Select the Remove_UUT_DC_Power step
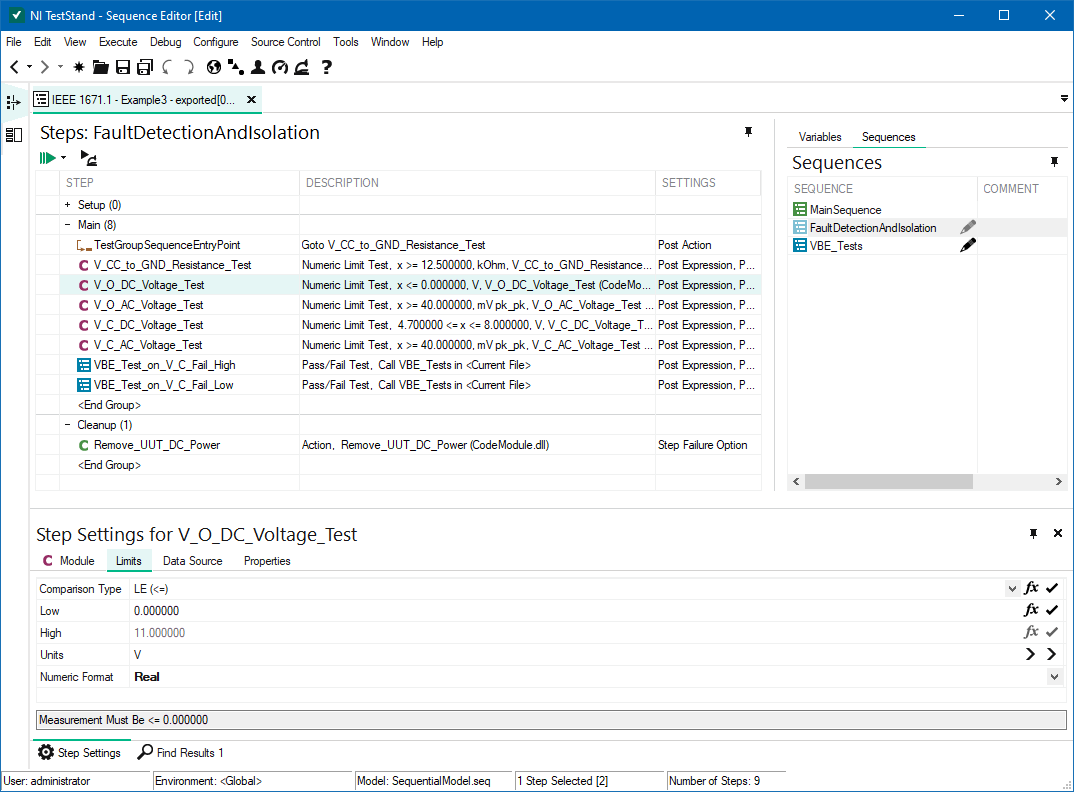Screen dimensions: 1074x792 click(x=157, y=445)
